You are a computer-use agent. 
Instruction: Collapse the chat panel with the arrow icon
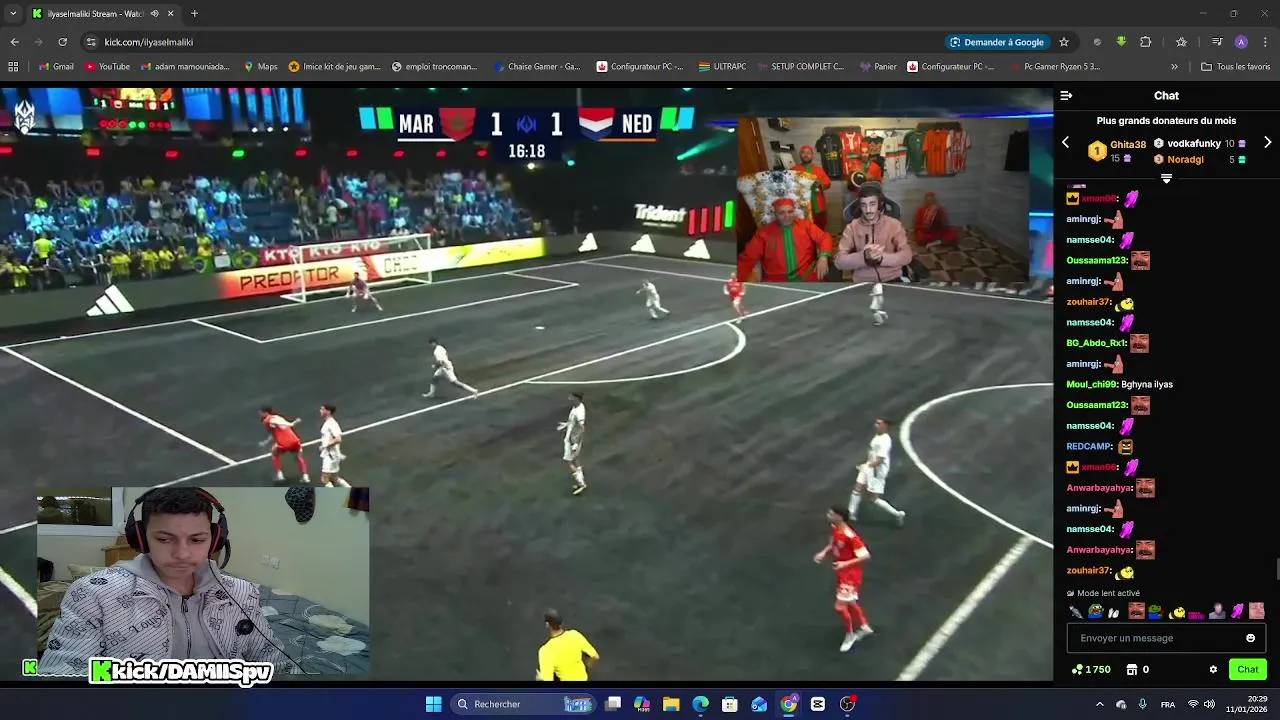1066,96
